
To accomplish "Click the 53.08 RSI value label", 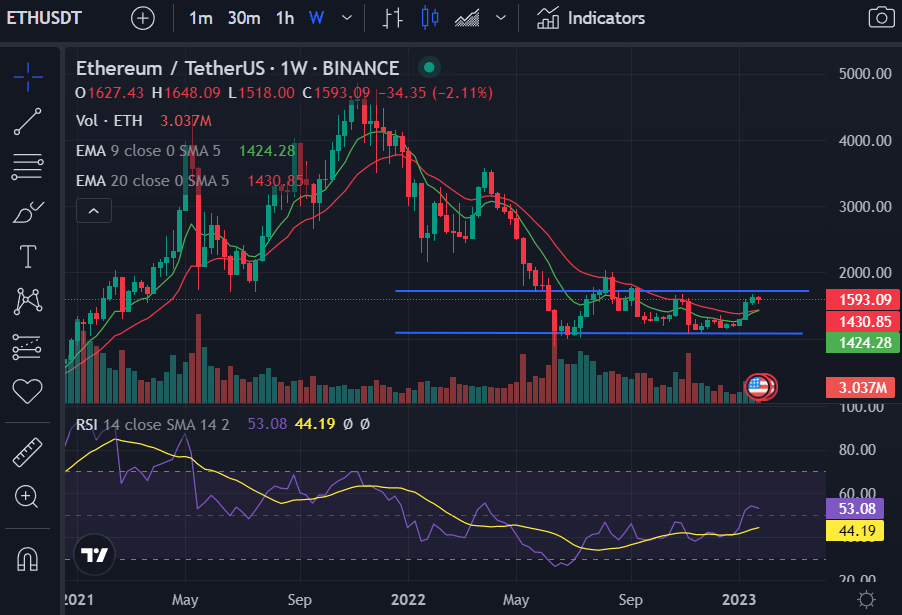I will pyautogui.click(x=855, y=509).
